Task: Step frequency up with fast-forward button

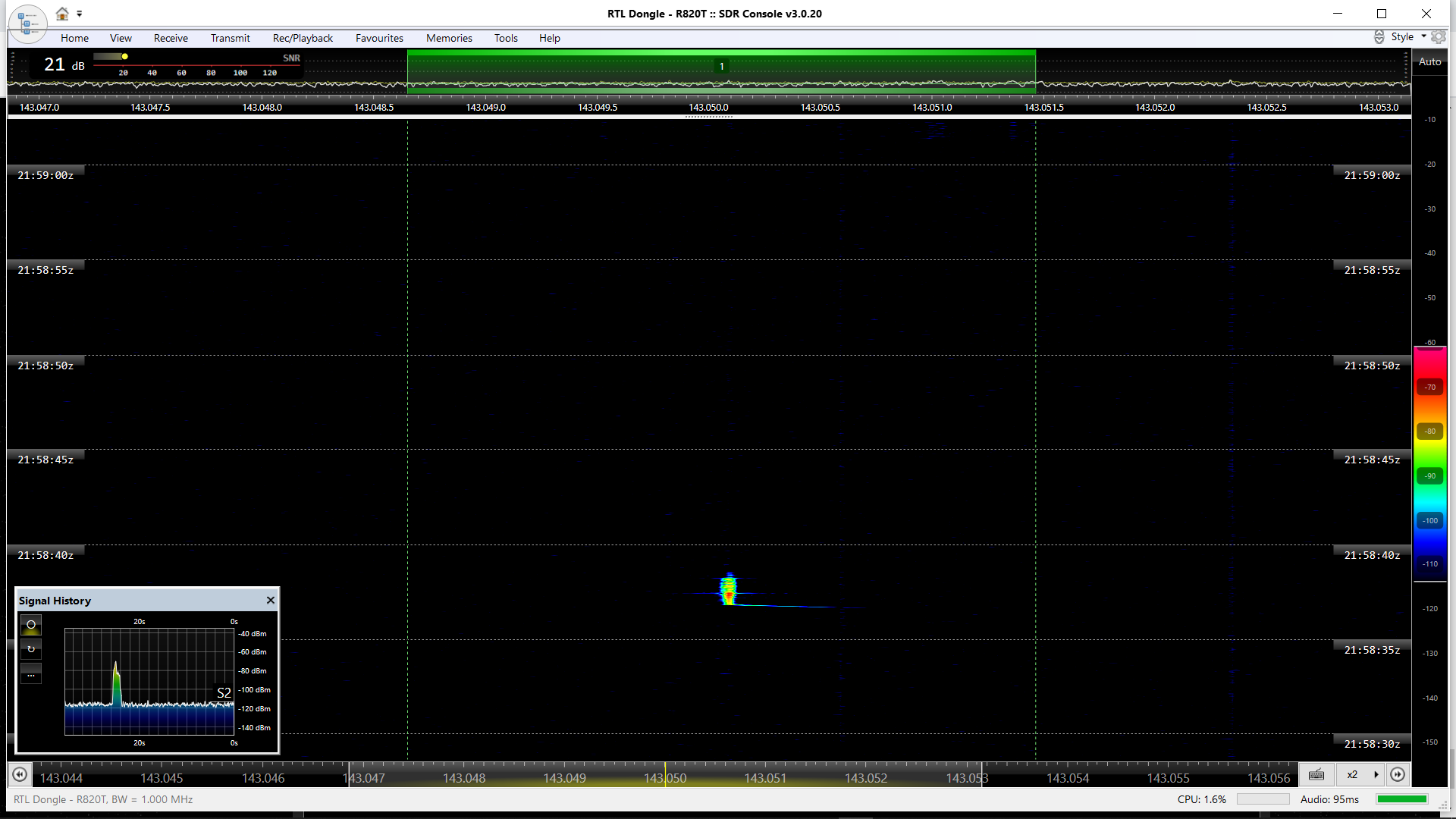Action: (x=1398, y=774)
